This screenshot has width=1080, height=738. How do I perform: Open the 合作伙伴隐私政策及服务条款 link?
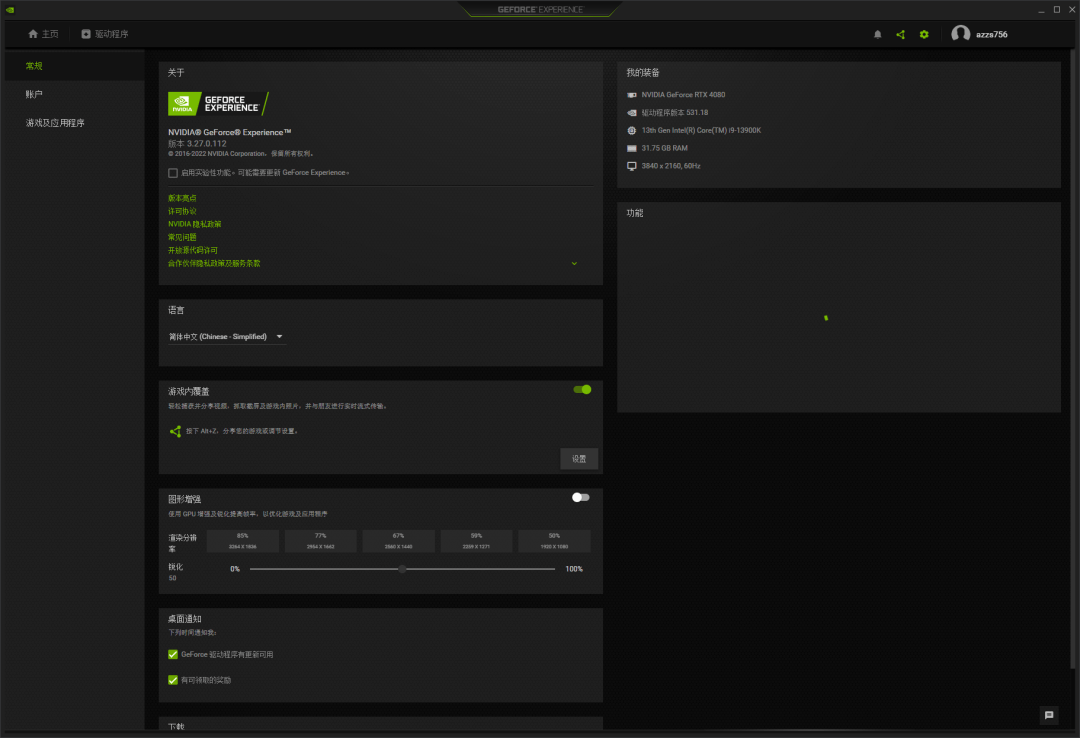click(x=214, y=263)
